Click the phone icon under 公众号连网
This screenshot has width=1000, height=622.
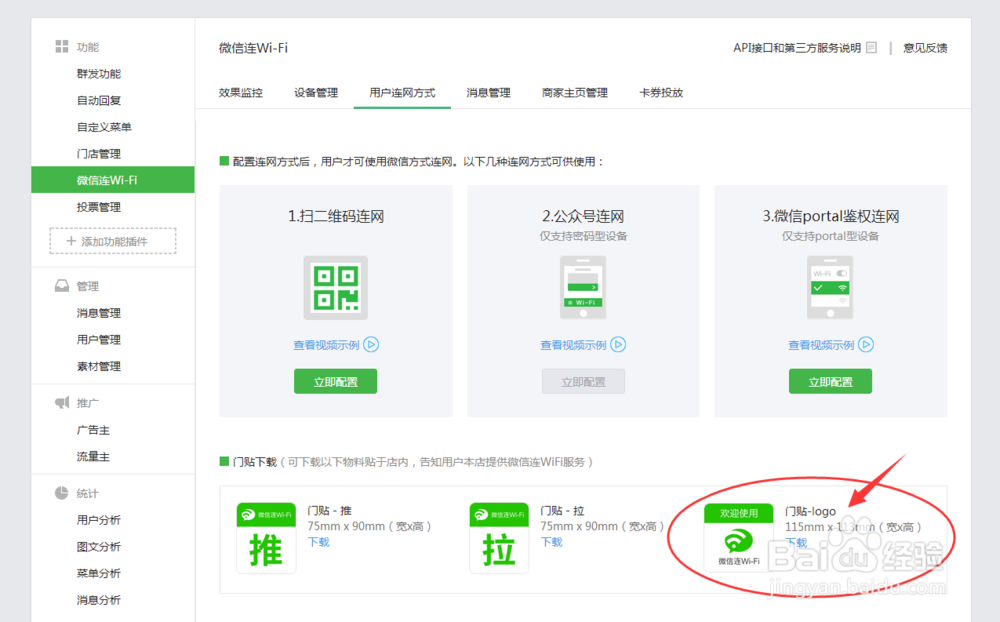pyautogui.click(x=583, y=288)
